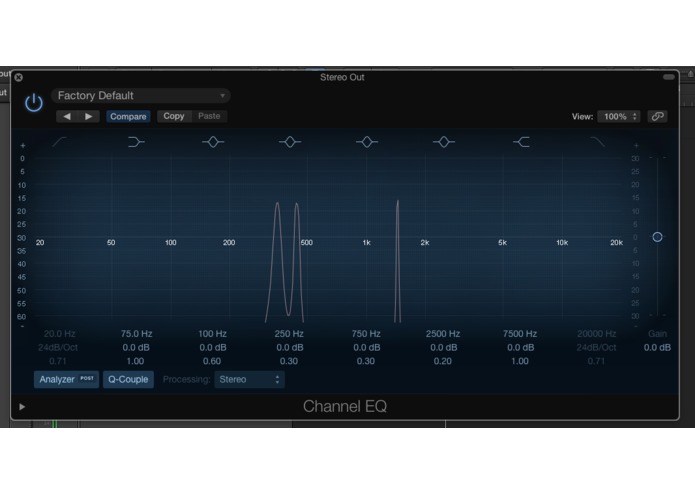Toggle the 2500 Hz parametric band icon
This screenshot has width=695, height=494.
click(444, 142)
